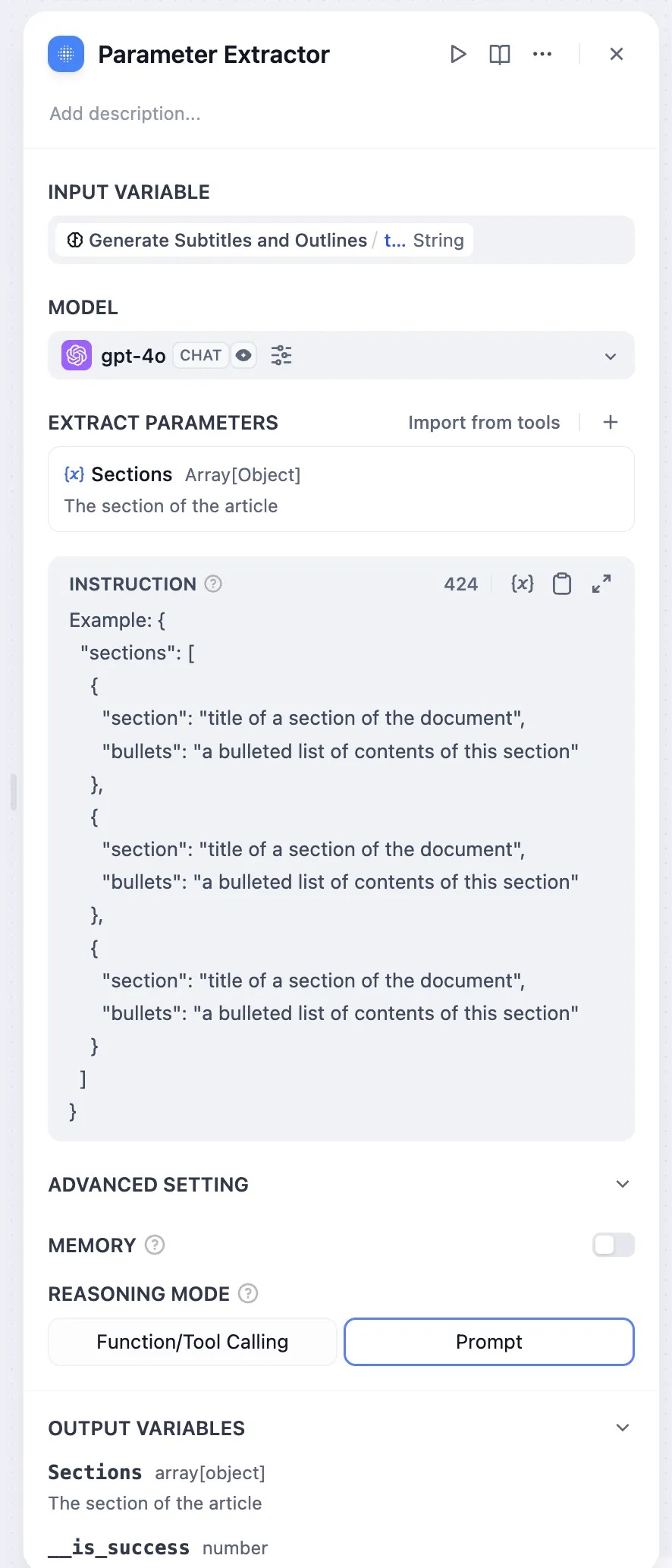Copy the instruction text
Image resolution: width=672 pixels, height=1568 pixels.
point(562,584)
